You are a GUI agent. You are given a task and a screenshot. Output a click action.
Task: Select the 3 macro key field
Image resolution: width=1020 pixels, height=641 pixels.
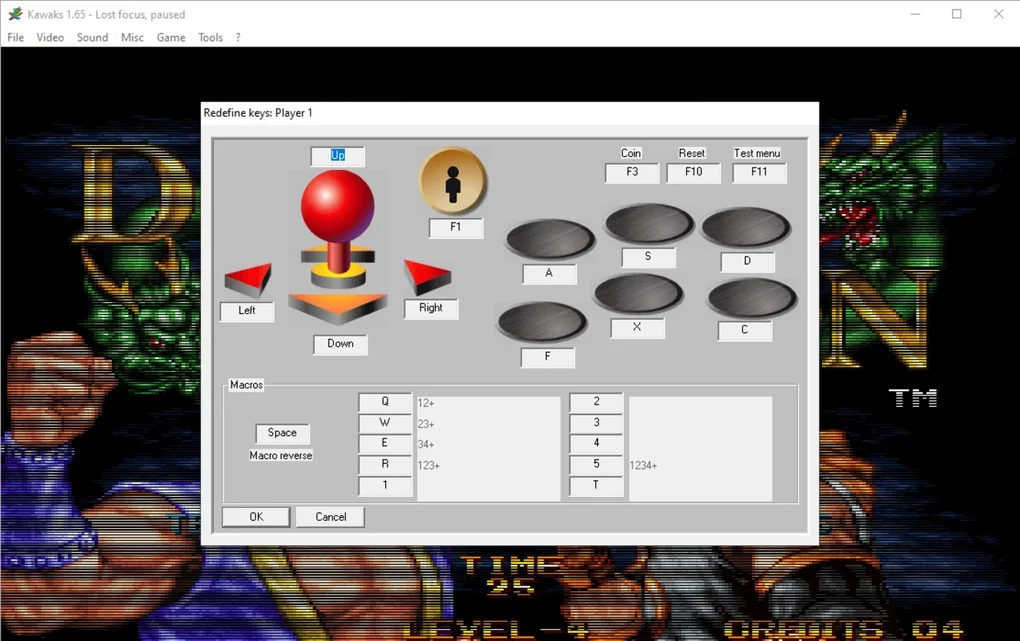point(596,423)
